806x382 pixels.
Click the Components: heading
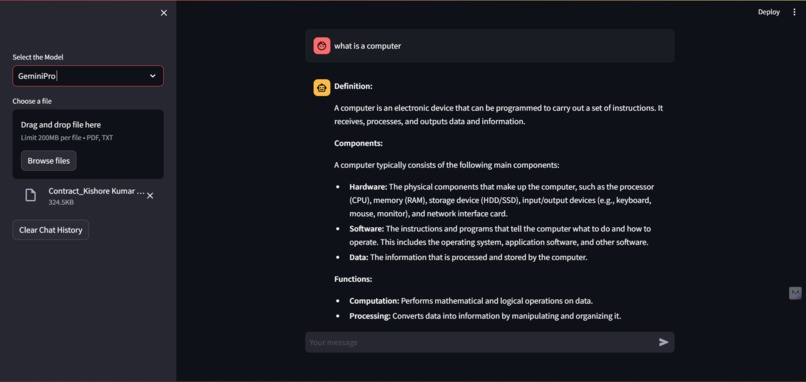coord(358,143)
